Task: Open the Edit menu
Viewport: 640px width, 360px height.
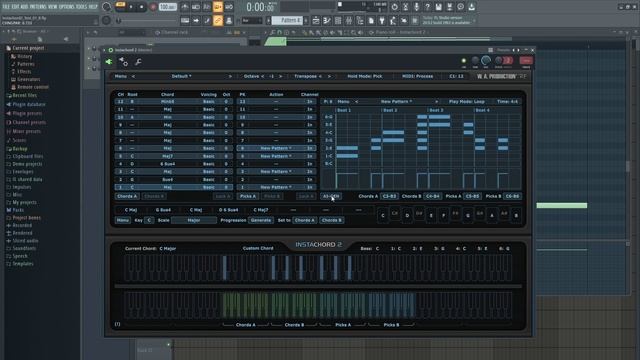Action: click(16, 7)
